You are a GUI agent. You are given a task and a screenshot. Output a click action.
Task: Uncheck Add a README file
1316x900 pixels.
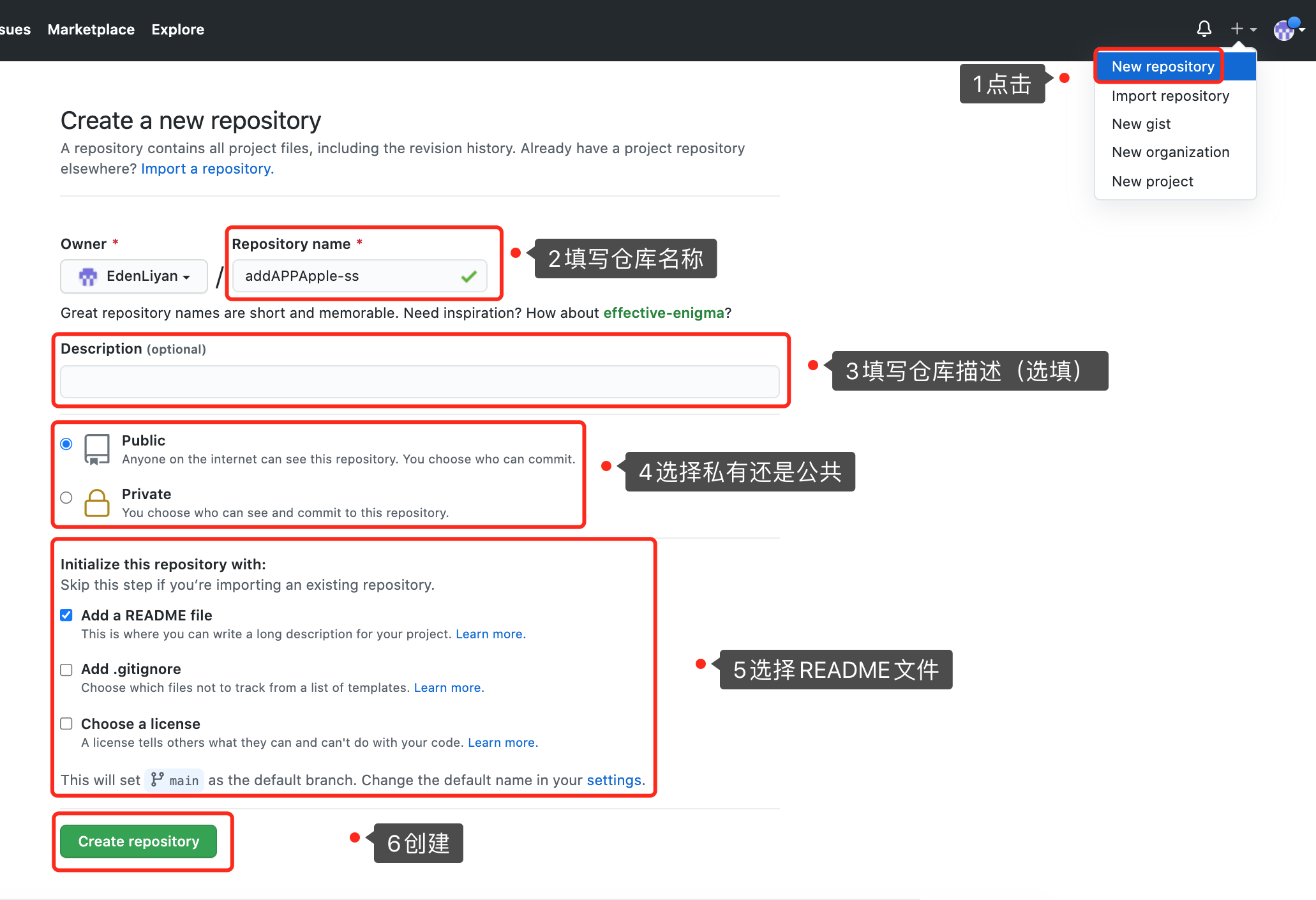pos(66,615)
